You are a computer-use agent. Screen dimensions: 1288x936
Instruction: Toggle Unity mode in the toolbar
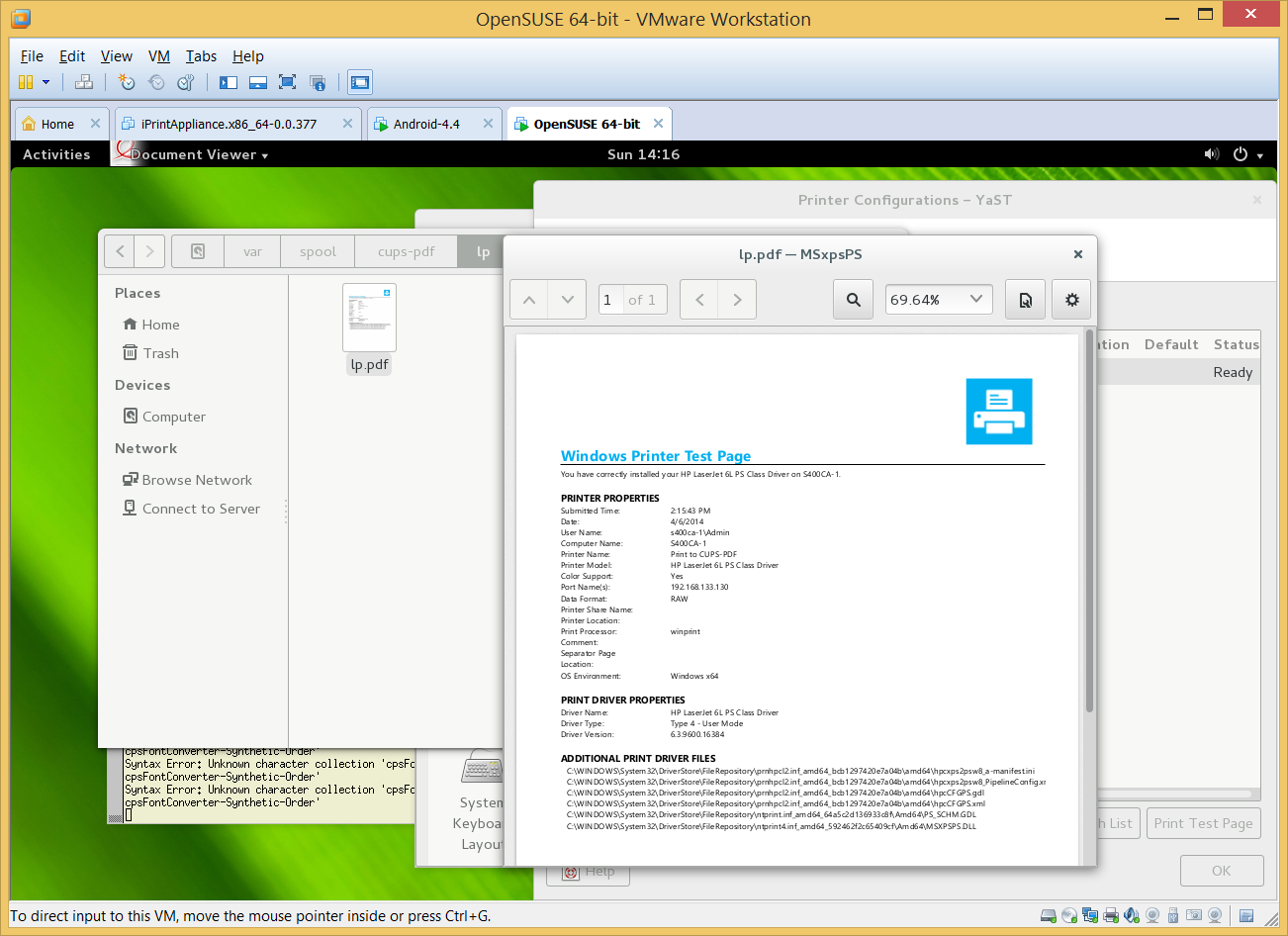point(316,82)
